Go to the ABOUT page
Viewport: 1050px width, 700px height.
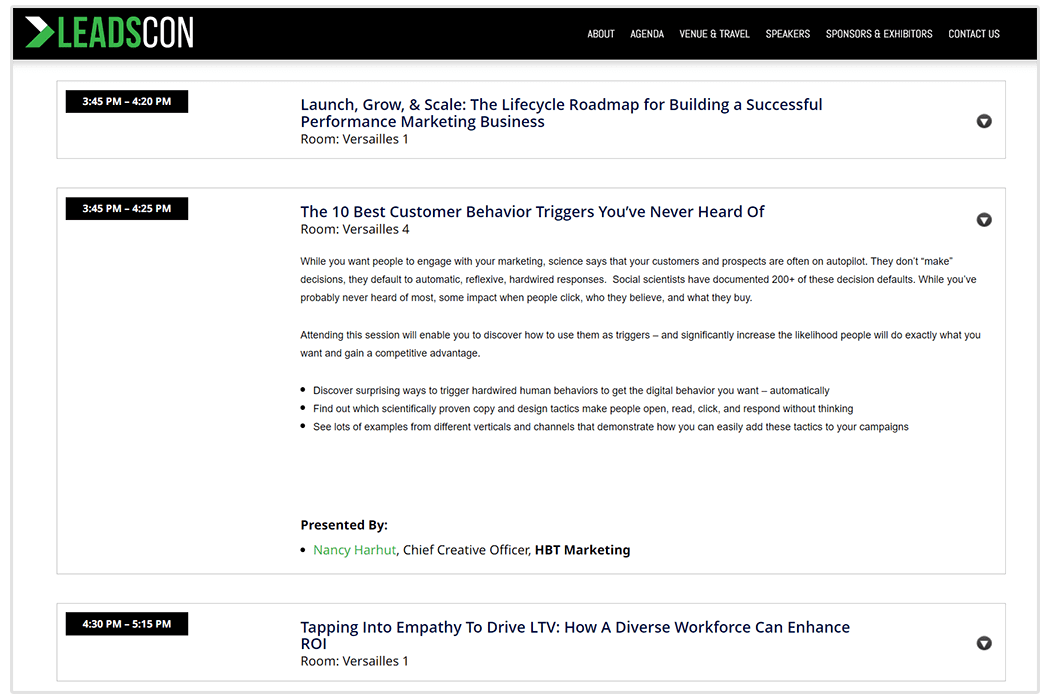[x=600, y=33]
